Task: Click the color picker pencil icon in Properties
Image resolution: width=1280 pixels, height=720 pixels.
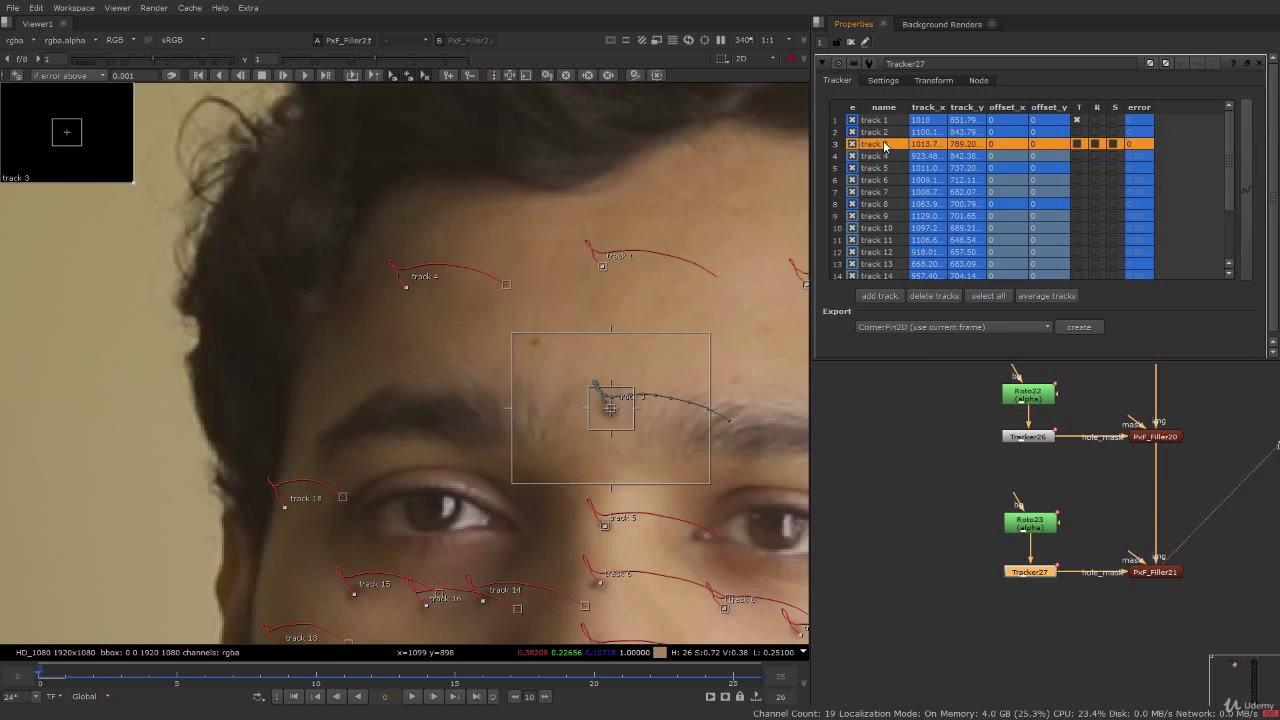Action: click(865, 42)
